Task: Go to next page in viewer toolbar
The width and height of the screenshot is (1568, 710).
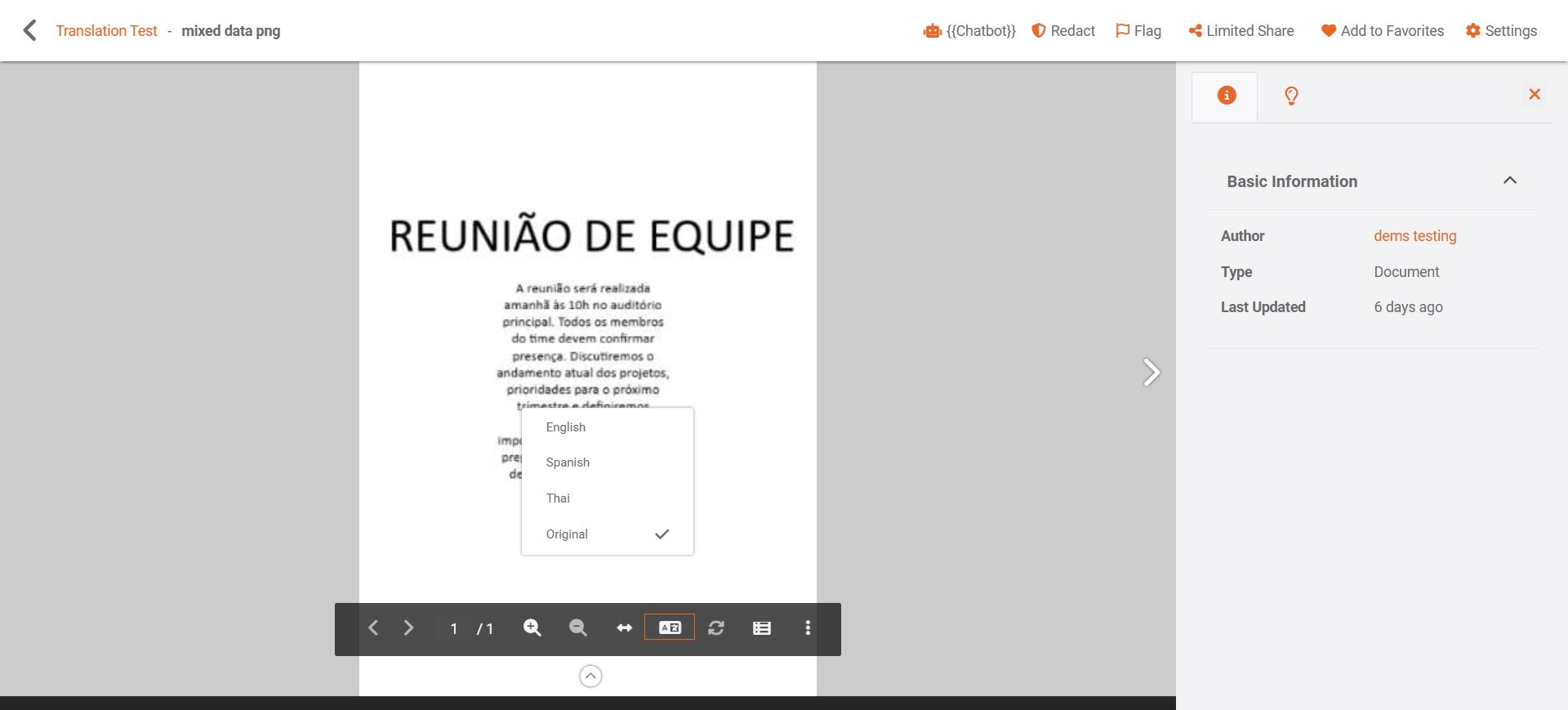Action: [x=408, y=627]
